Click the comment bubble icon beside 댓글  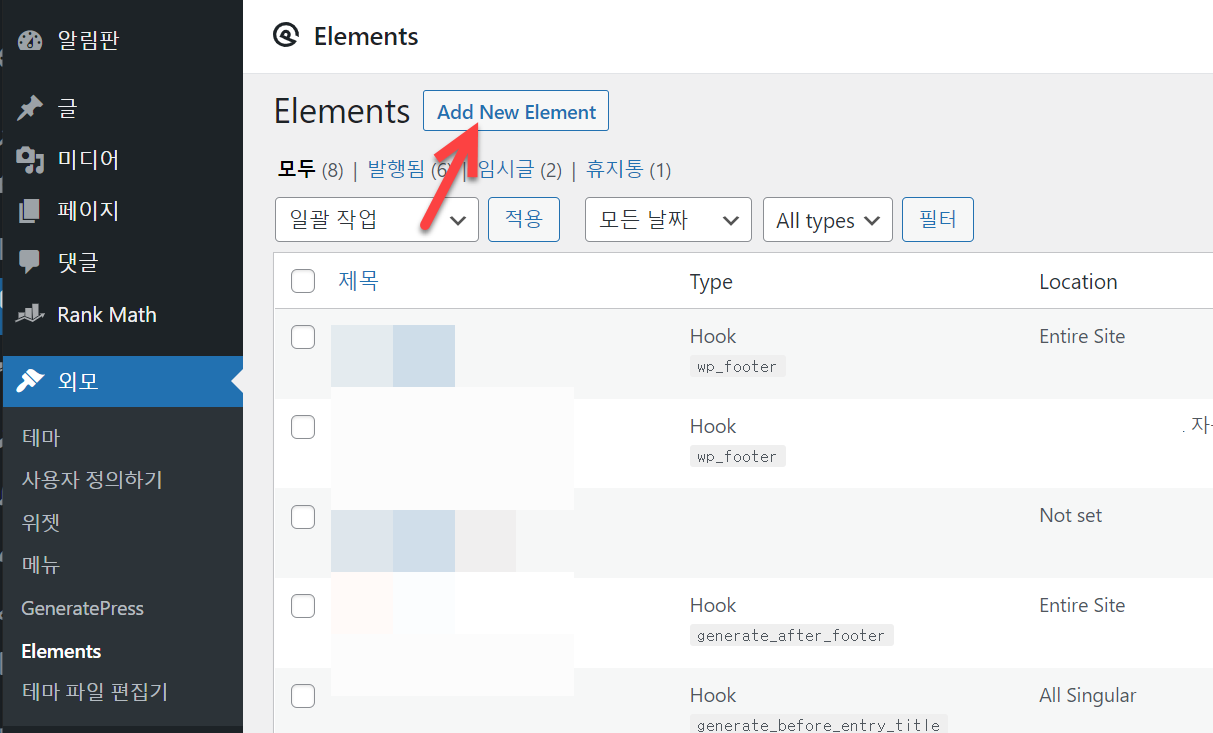pos(31,262)
